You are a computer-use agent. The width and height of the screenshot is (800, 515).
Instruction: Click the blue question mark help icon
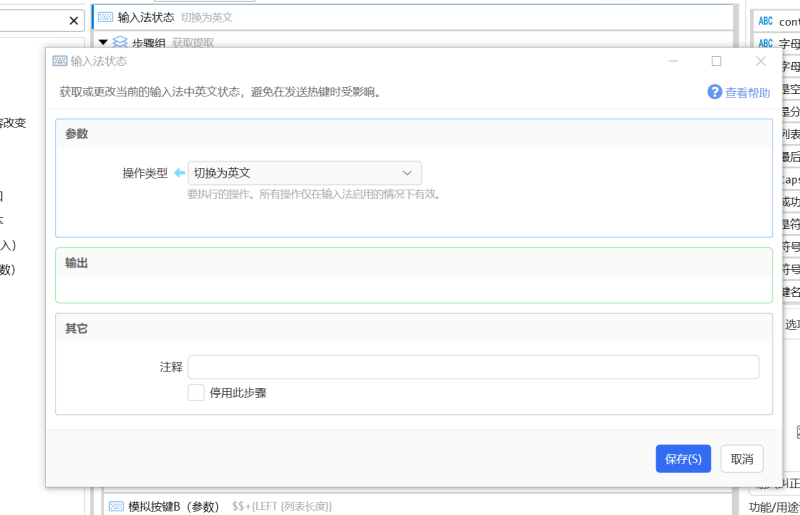coord(714,92)
